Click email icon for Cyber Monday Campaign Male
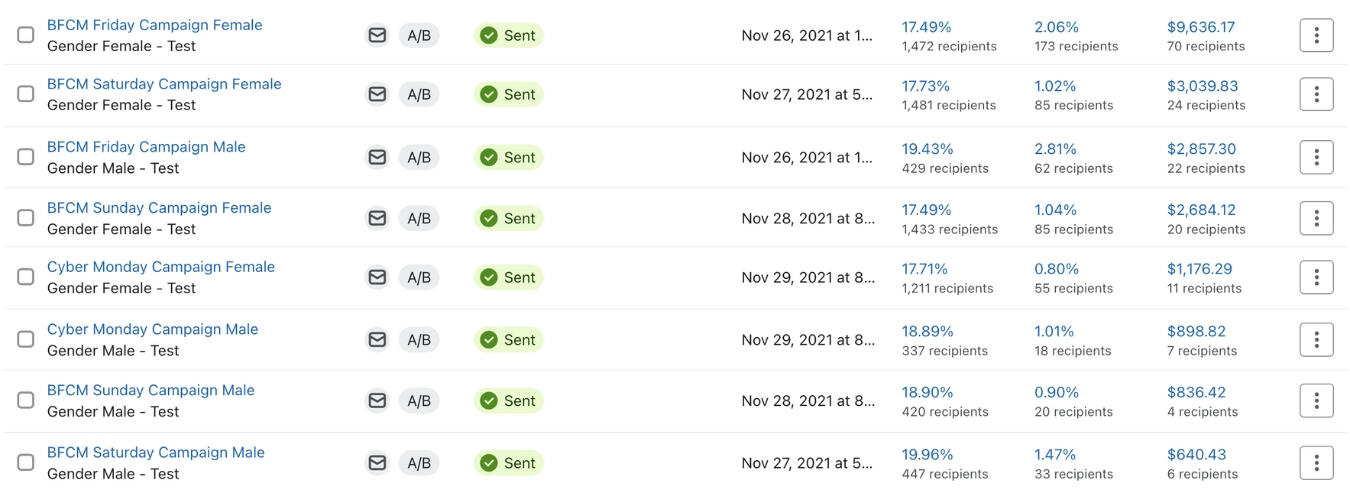 tap(377, 340)
